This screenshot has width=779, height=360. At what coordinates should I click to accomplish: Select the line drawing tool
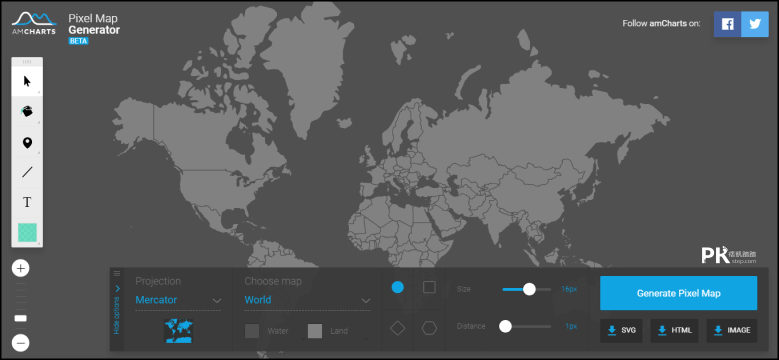tap(27, 172)
